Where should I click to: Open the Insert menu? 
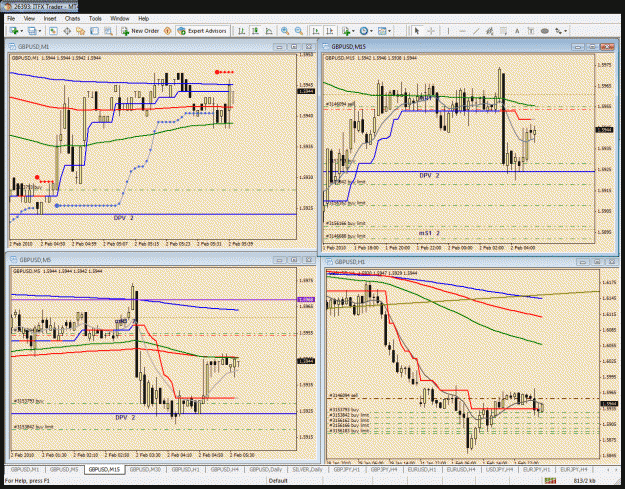coord(50,18)
